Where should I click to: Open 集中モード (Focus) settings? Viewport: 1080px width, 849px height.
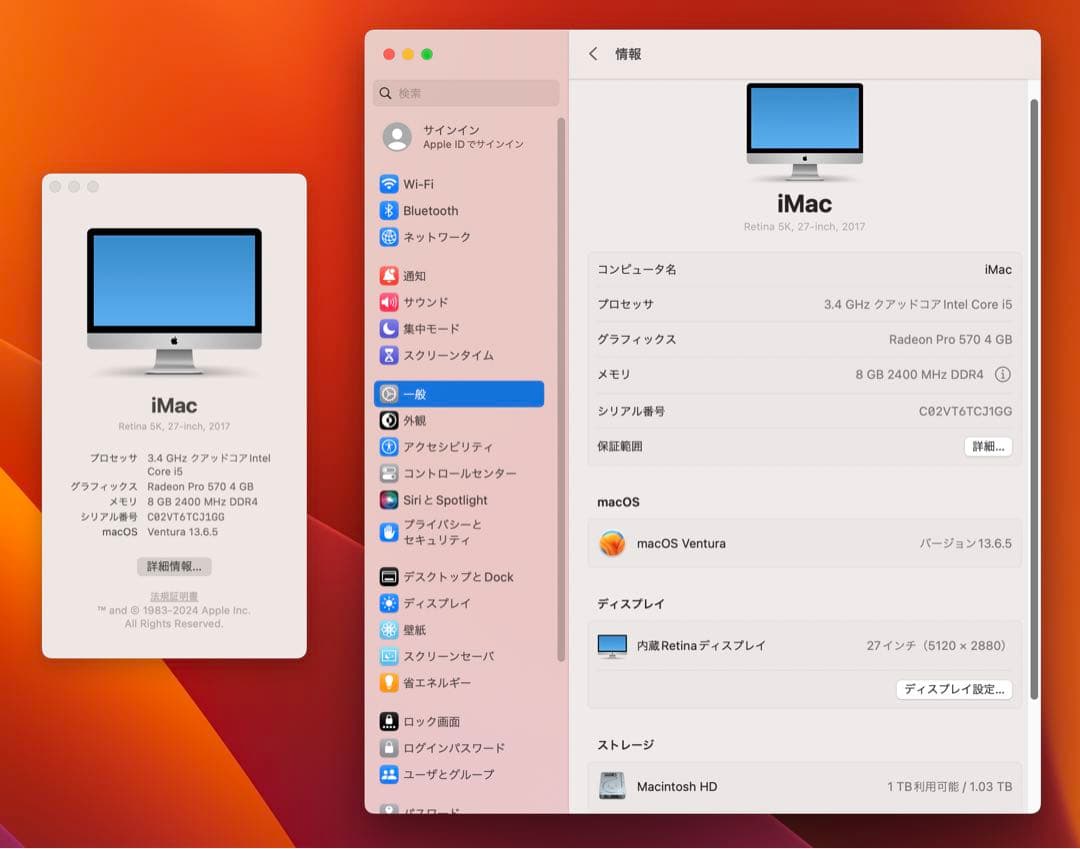point(434,328)
